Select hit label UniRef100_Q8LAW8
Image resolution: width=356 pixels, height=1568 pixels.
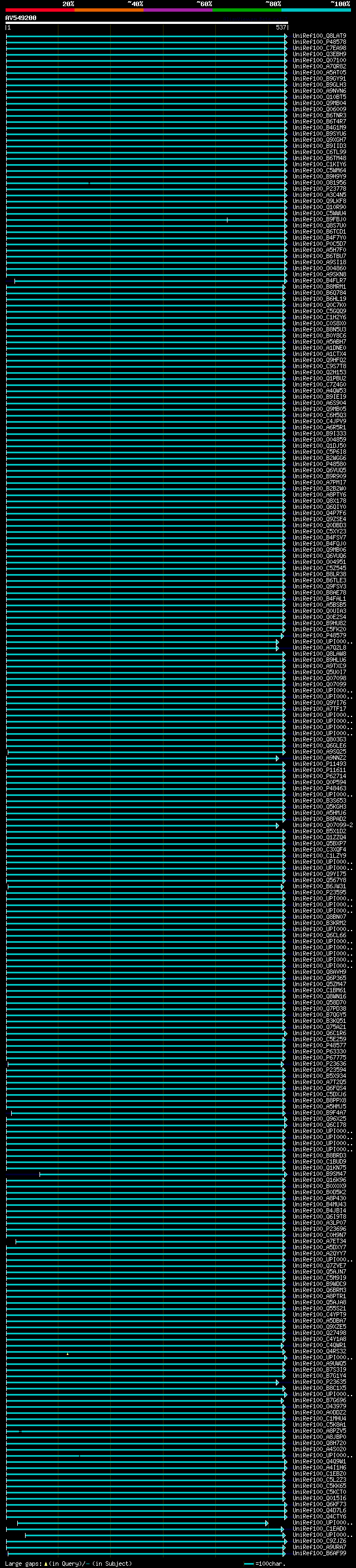(x=319, y=654)
